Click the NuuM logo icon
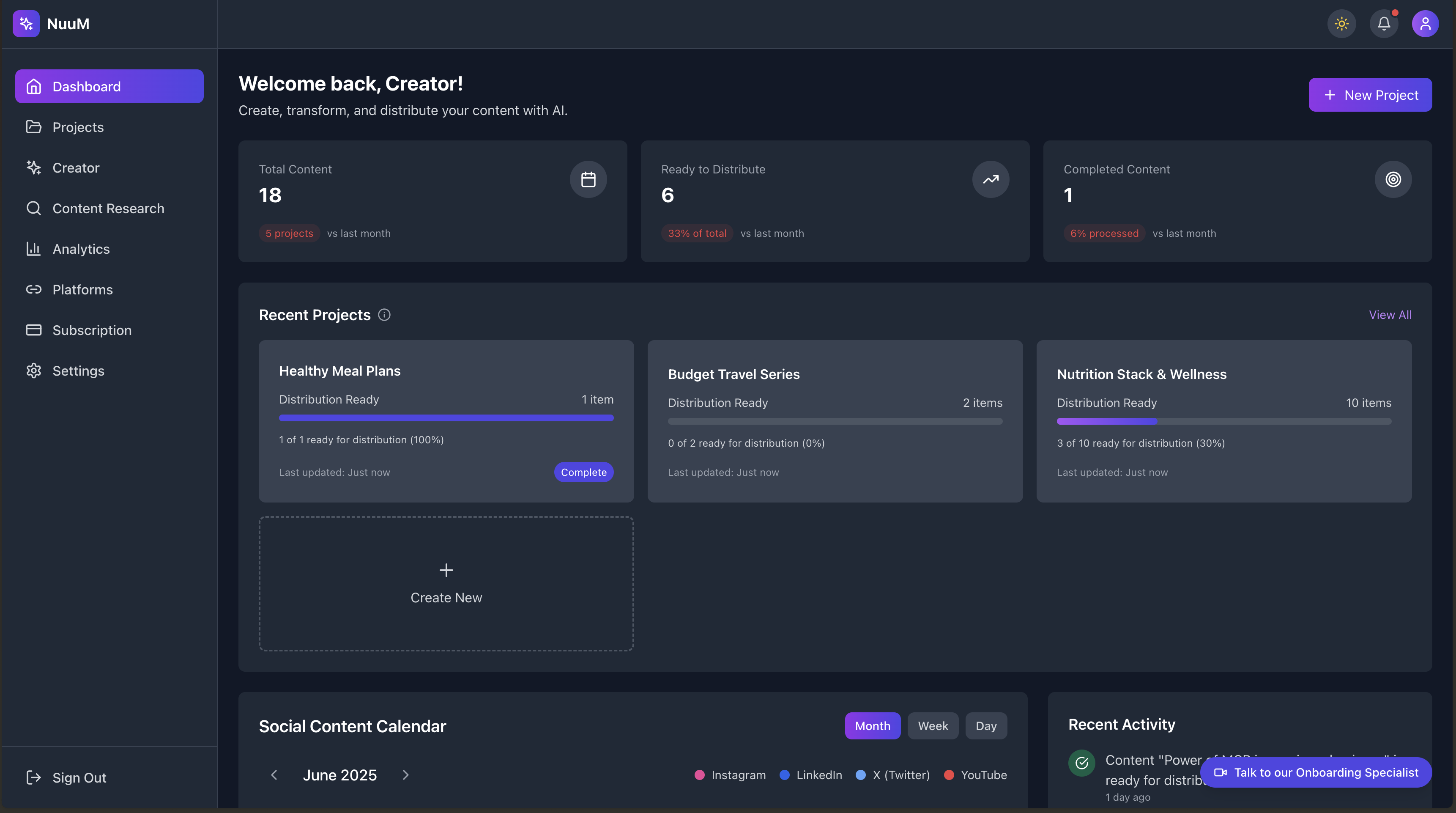Viewport: 1456px width, 813px height. click(26, 24)
